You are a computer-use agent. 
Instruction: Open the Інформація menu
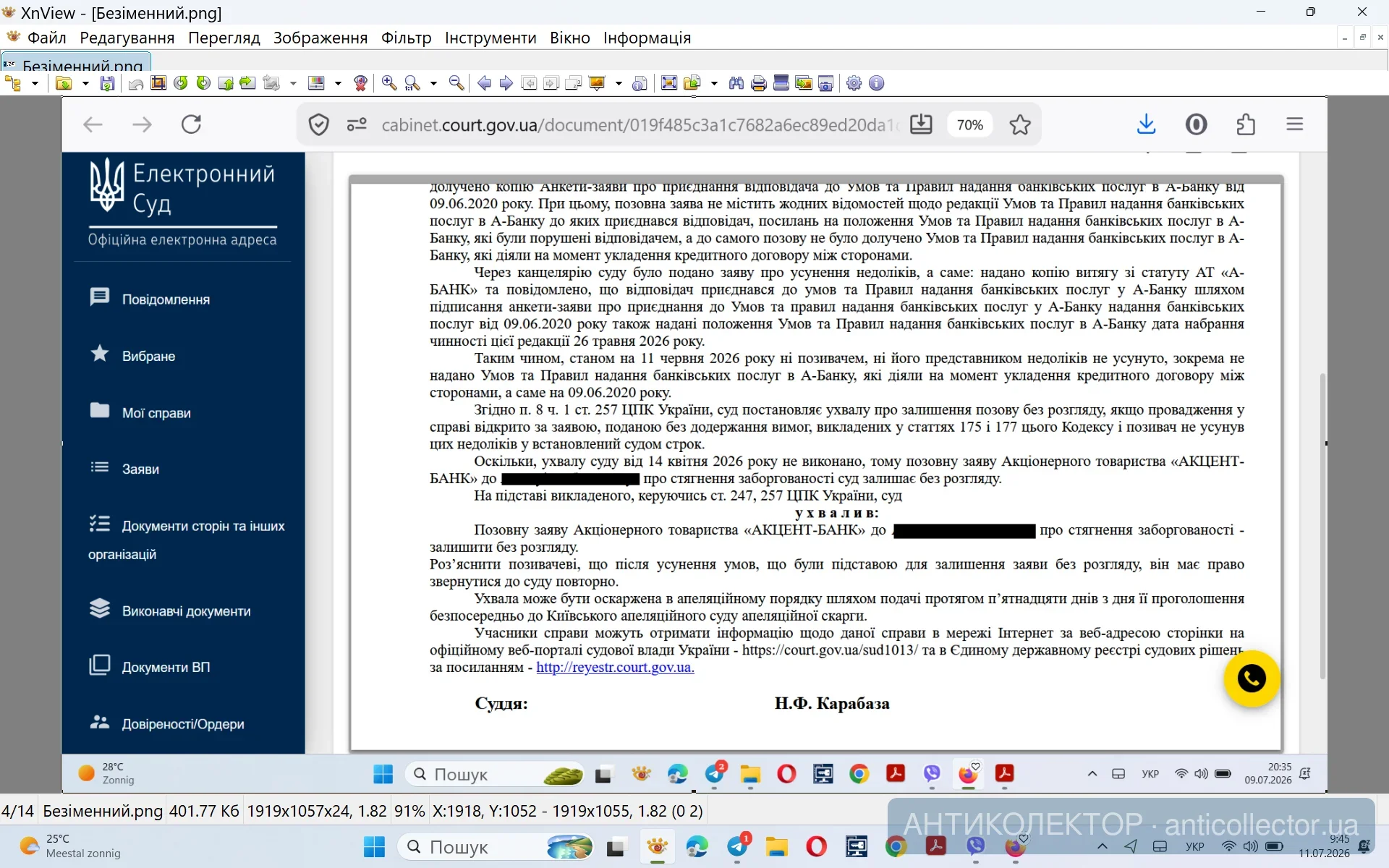pos(647,38)
